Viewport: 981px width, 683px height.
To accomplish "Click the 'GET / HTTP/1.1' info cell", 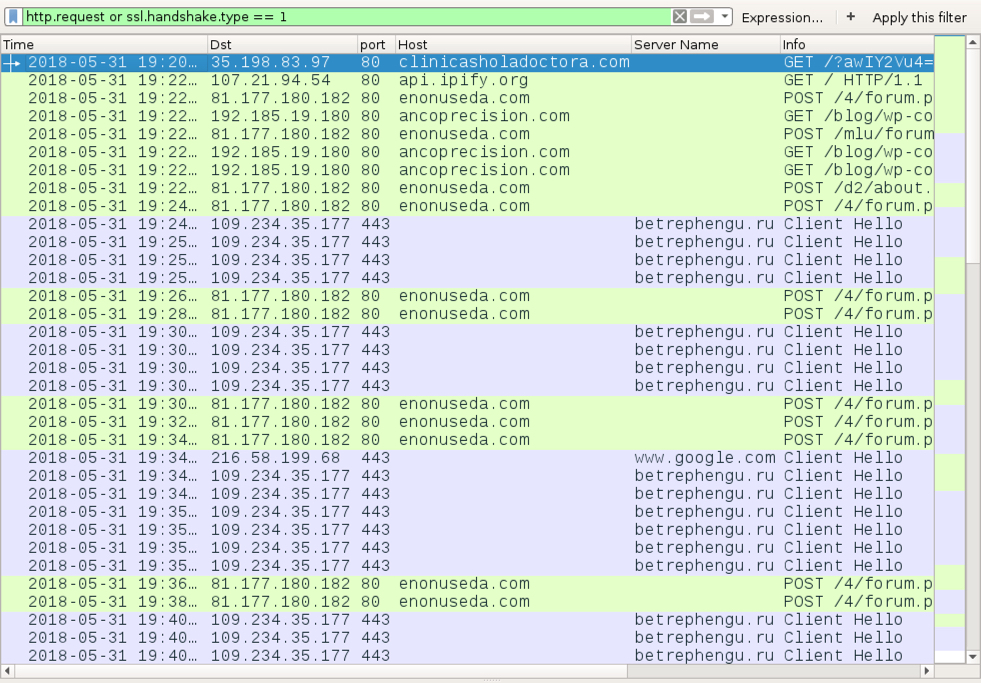I will [x=853, y=81].
